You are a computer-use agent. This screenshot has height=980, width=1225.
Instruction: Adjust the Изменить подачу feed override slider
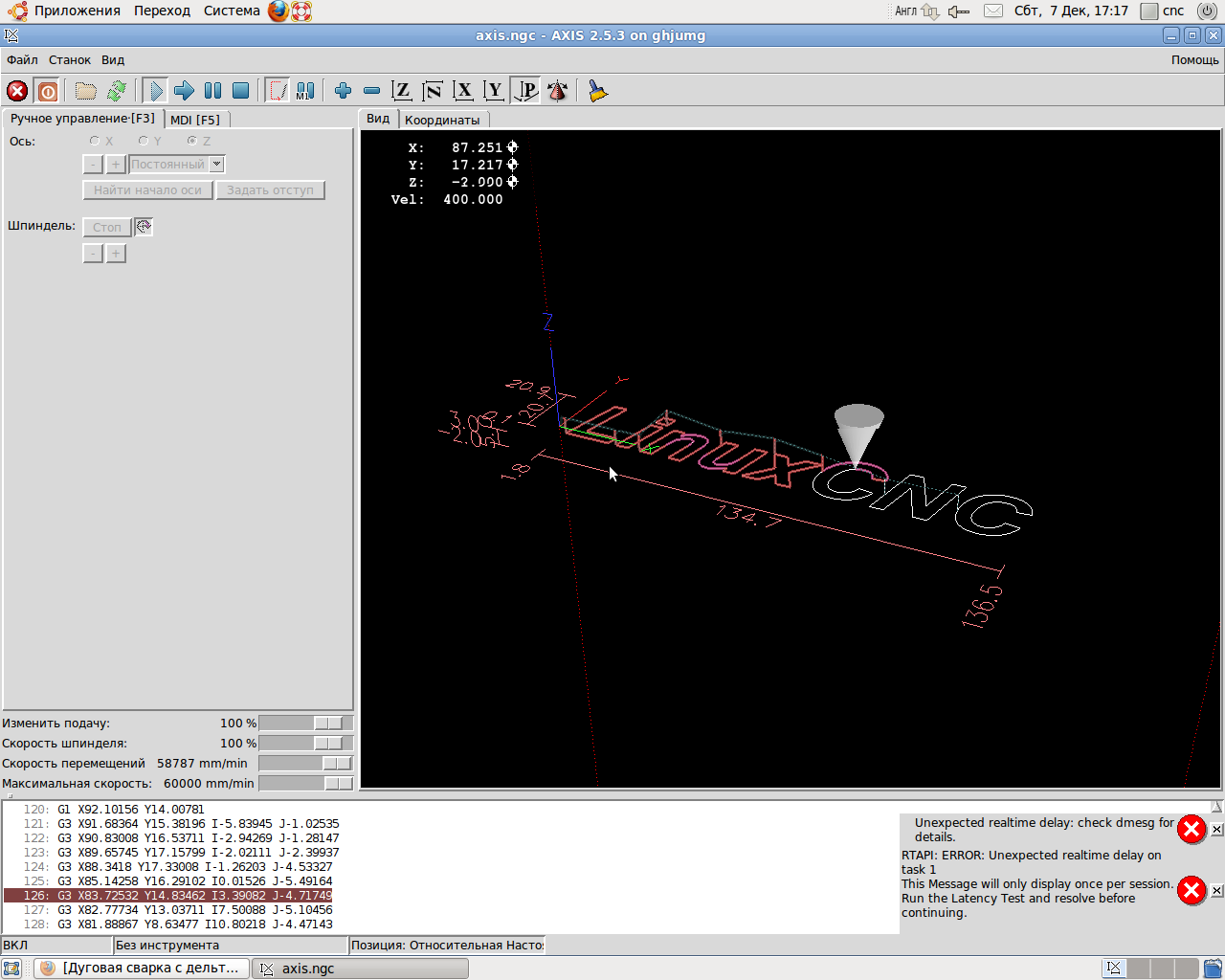[328, 724]
